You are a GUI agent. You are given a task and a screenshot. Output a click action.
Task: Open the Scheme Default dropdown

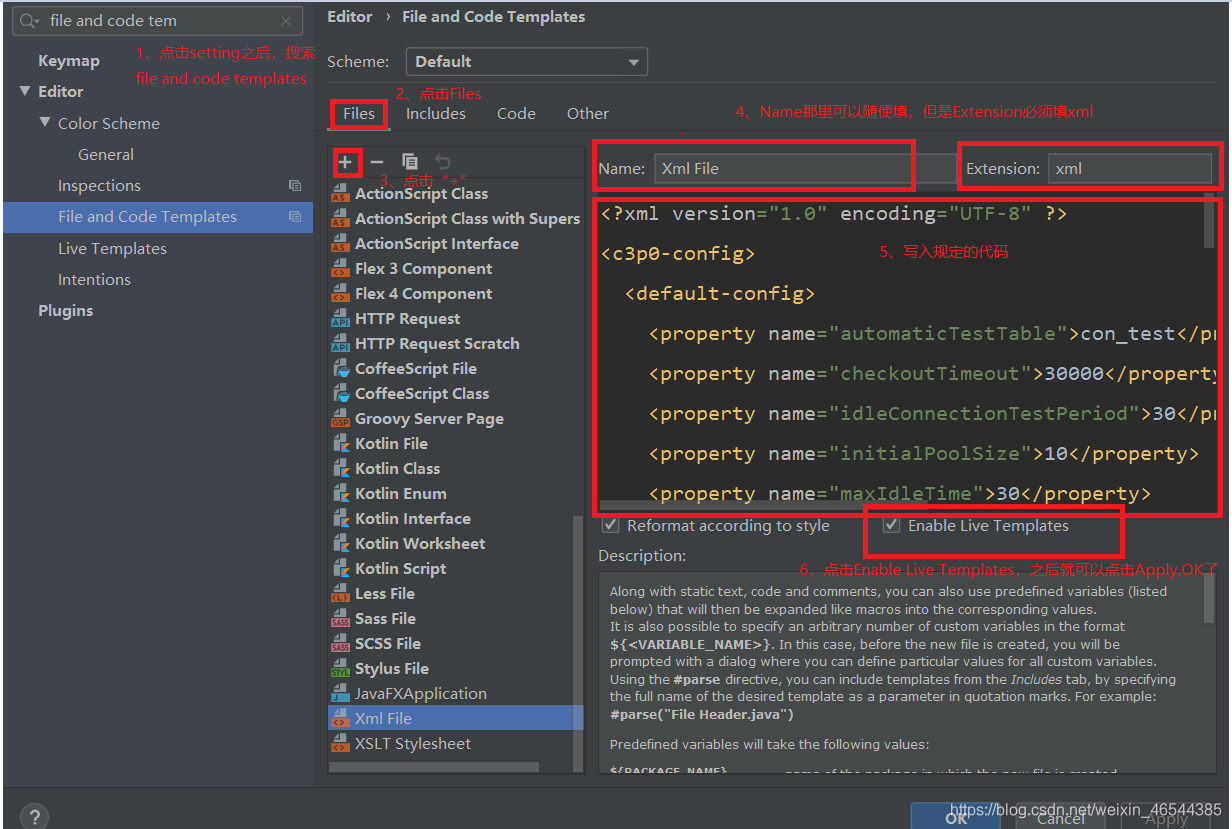(x=527, y=62)
